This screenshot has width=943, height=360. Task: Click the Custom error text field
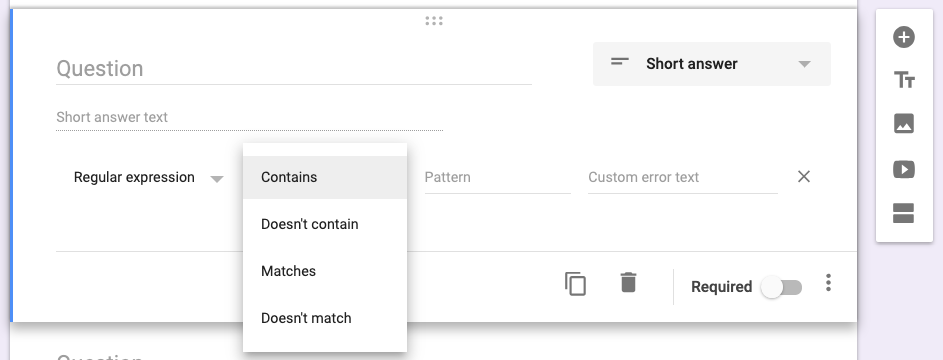pyautogui.click(x=683, y=178)
